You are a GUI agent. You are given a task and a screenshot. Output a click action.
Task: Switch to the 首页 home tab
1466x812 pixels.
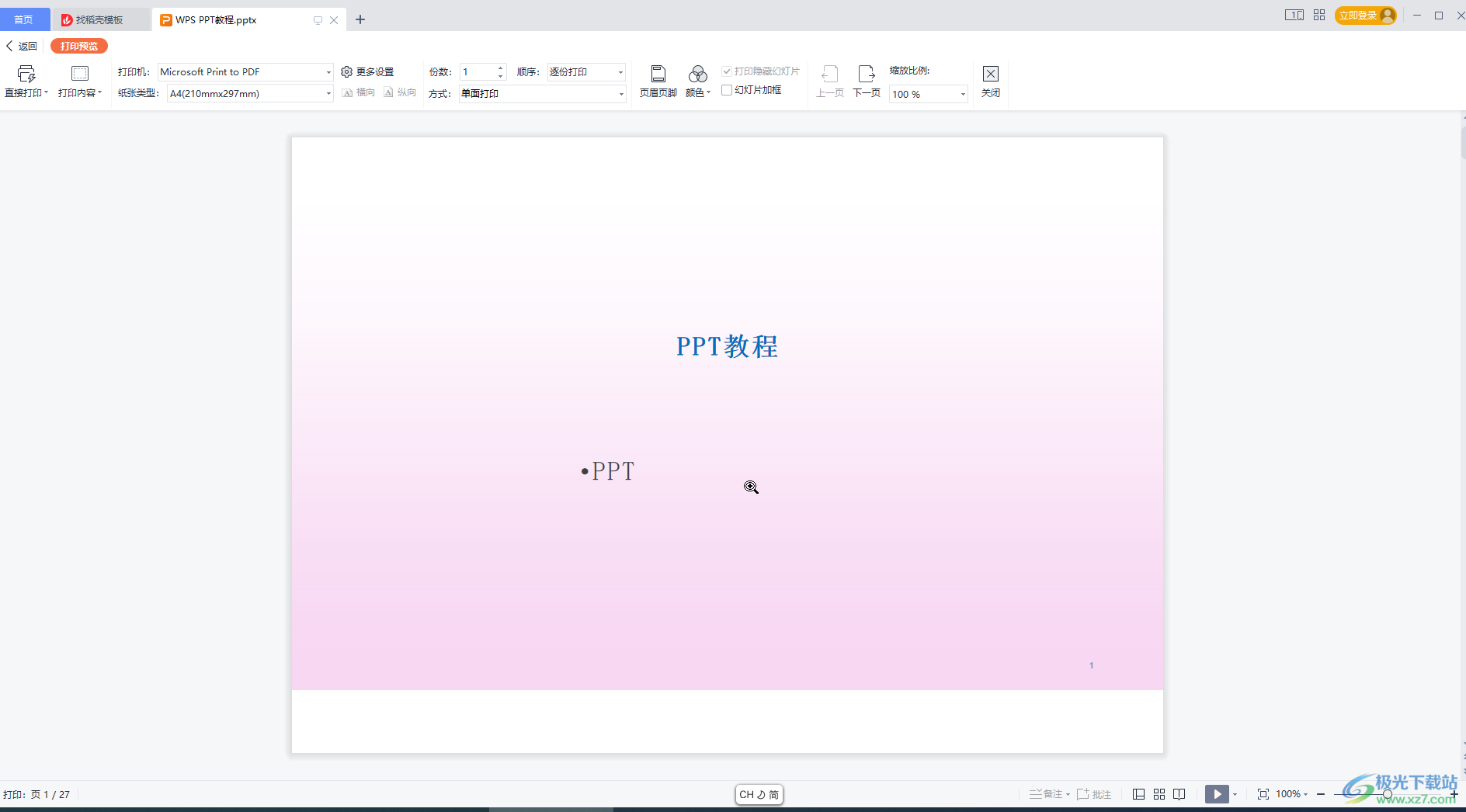click(x=24, y=19)
